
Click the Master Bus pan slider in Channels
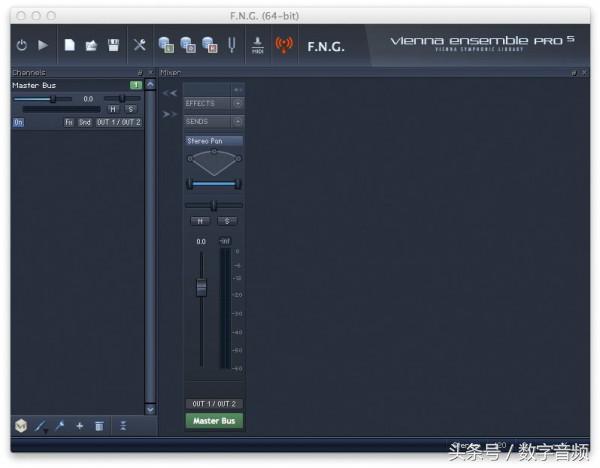(x=122, y=99)
